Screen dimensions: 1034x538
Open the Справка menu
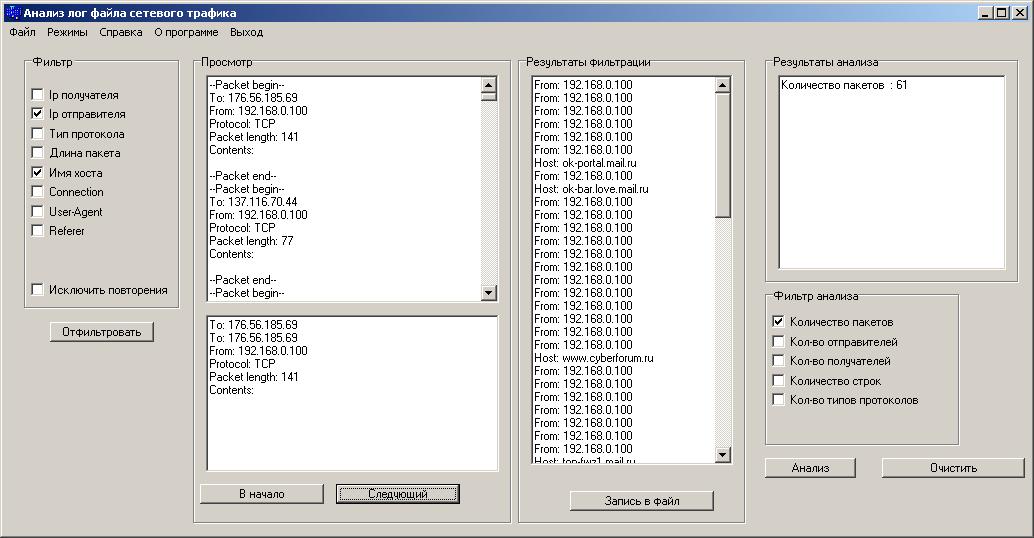click(121, 32)
